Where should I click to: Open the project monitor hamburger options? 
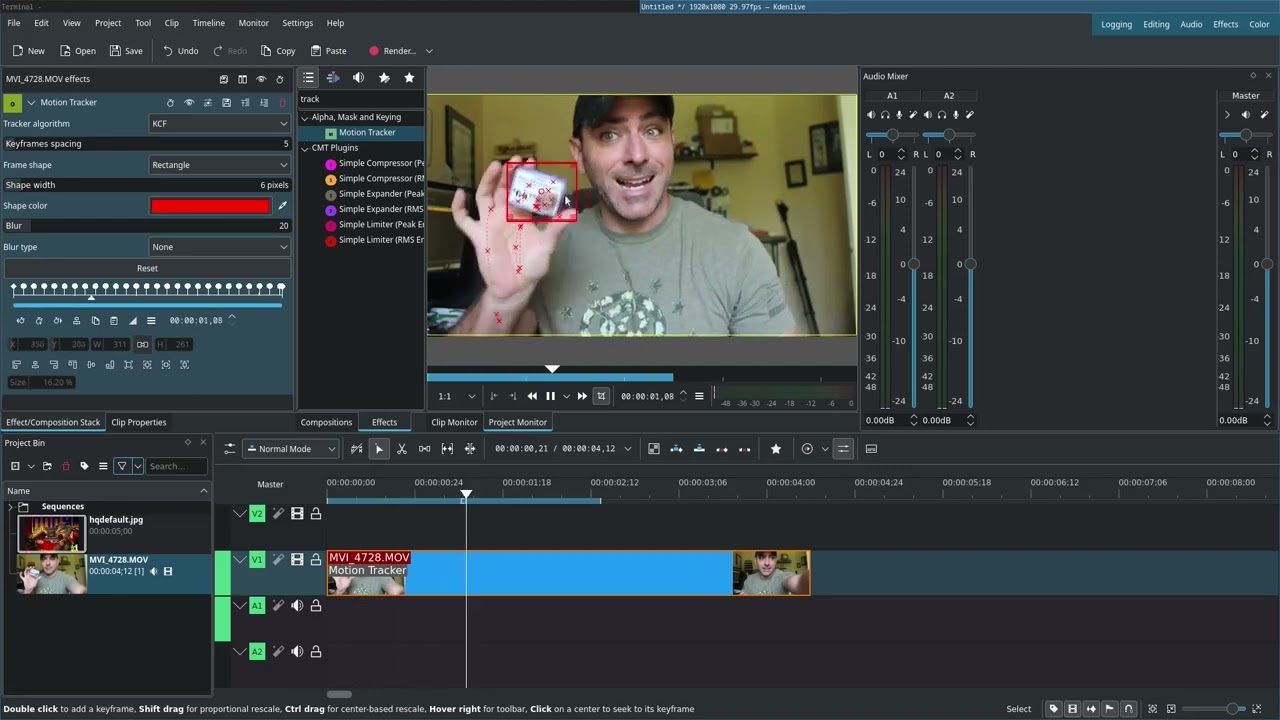699,396
